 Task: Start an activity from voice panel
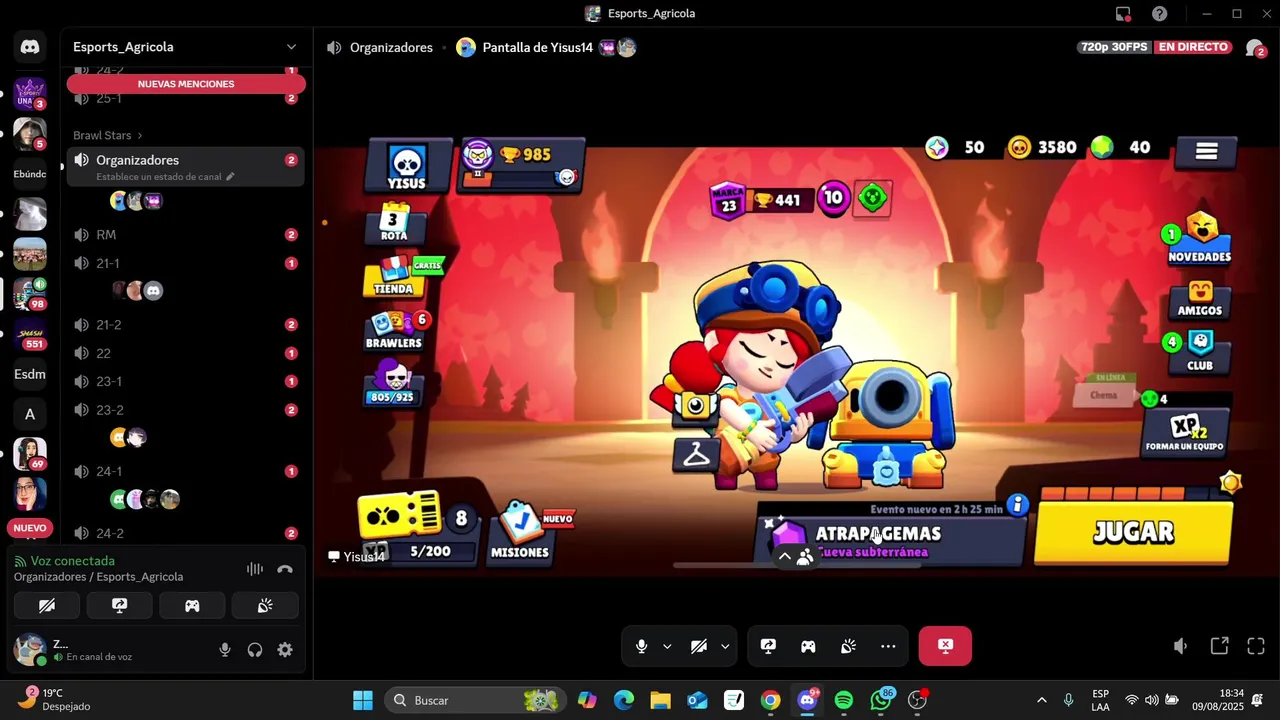click(x=192, y=605)
